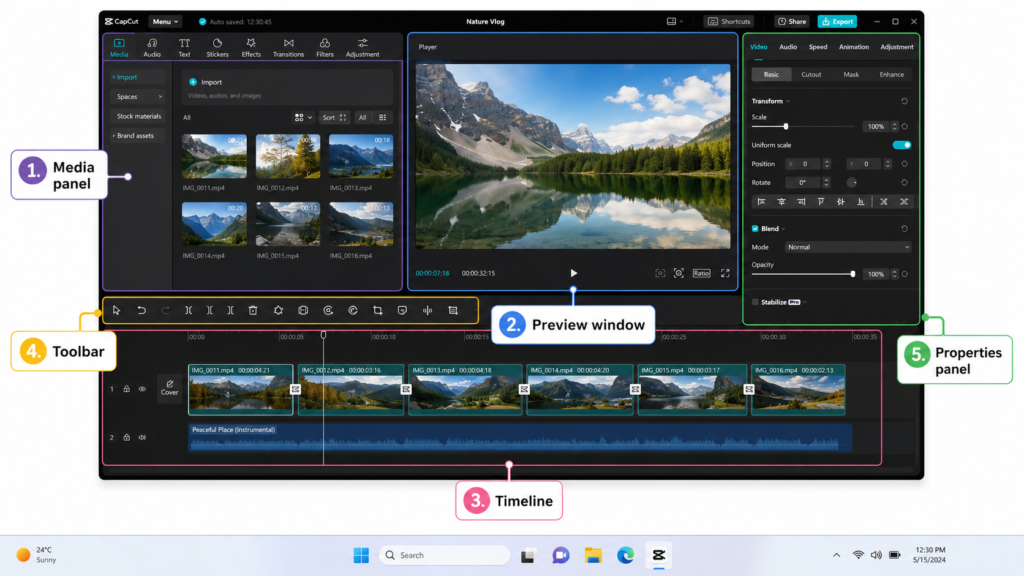Screen dimensions: 1024x576
Task: Select the pointer arrow tool in timeline toolbar
Action: [x=116, y=310]
